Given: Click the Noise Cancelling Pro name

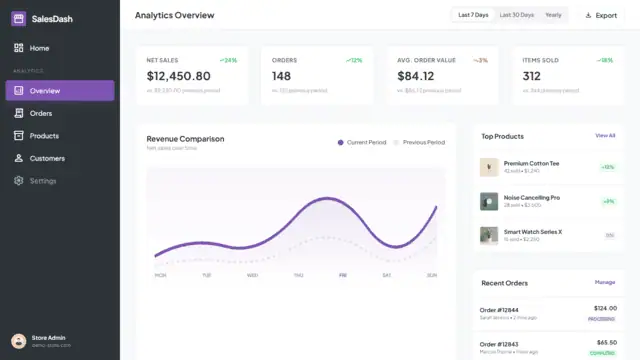Looking at the screenshot, I should tap(532, 198).
